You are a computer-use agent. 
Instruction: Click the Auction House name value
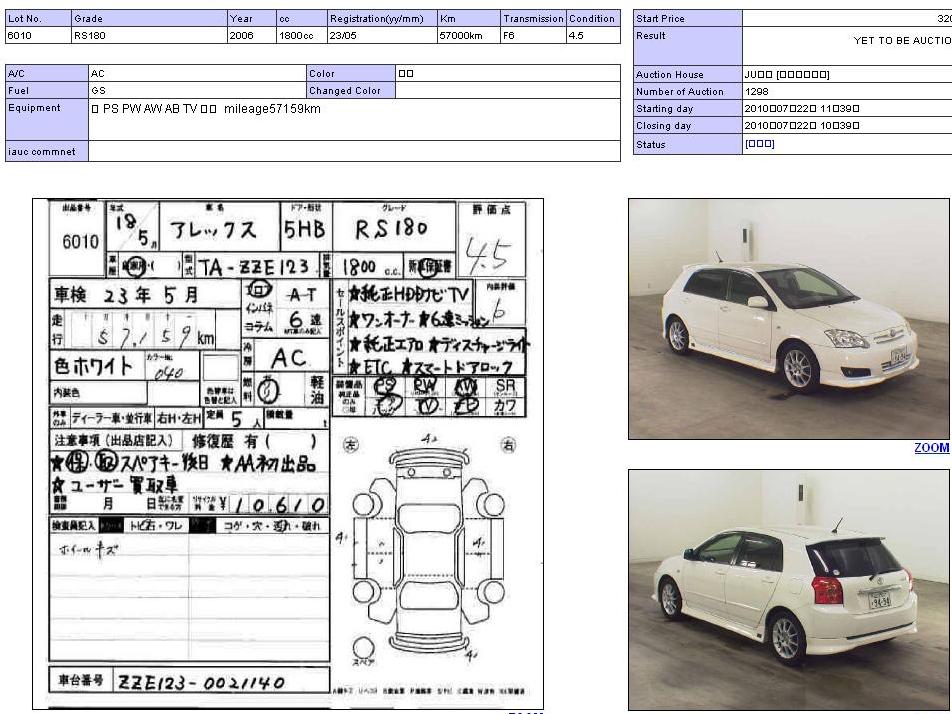pos(787,74)
